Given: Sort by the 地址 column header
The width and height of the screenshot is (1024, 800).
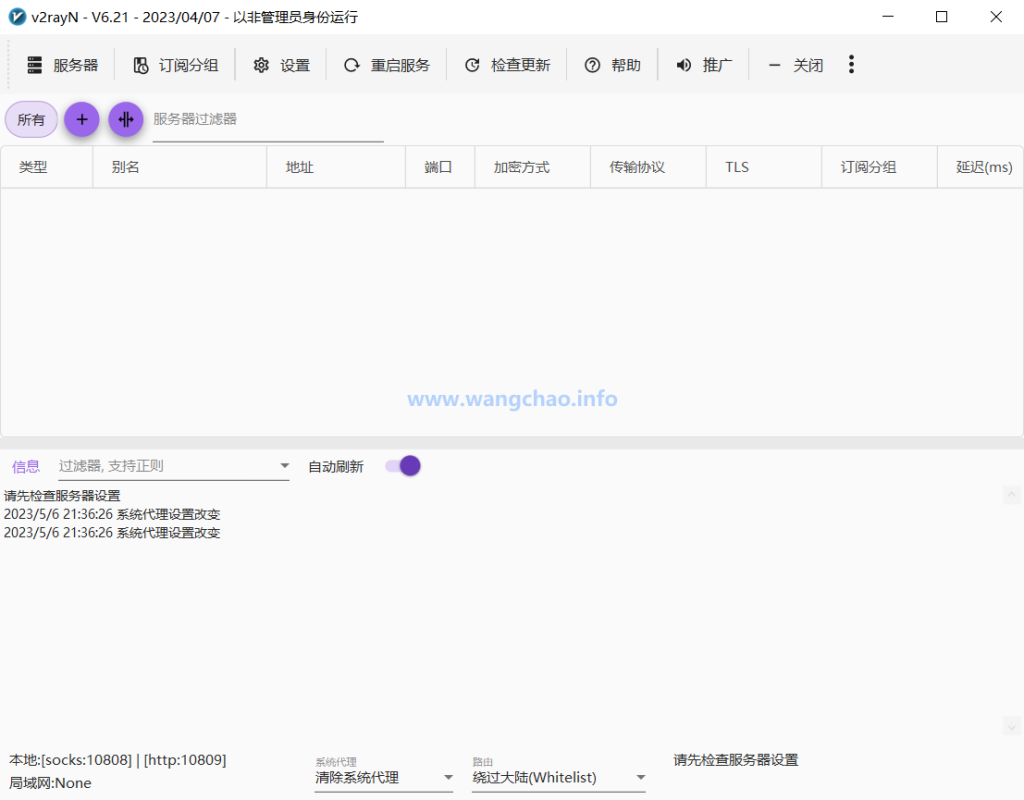Looking at the screenshot, I should 336,167.
